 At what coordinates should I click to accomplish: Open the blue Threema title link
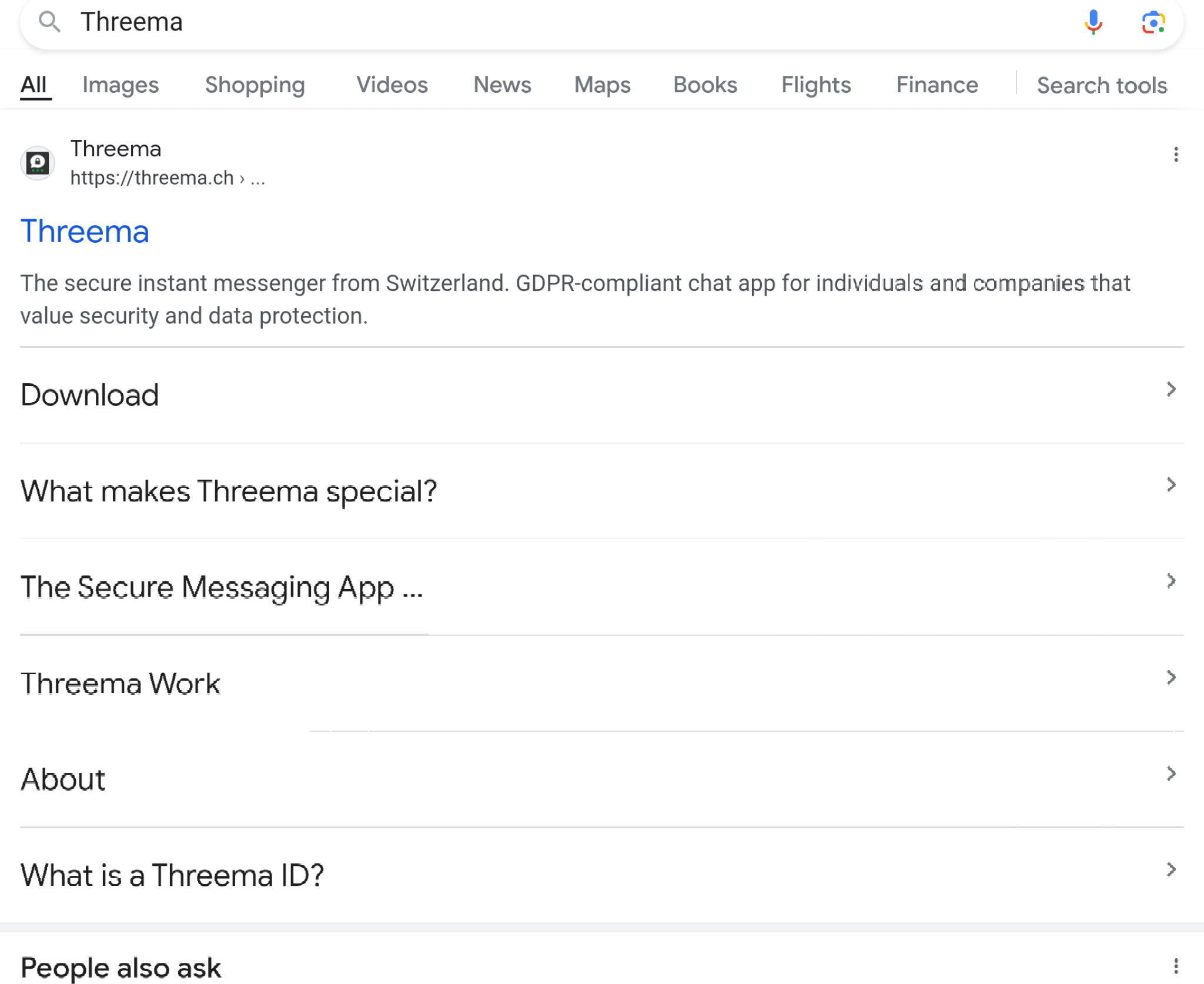(x=85, y=231)
